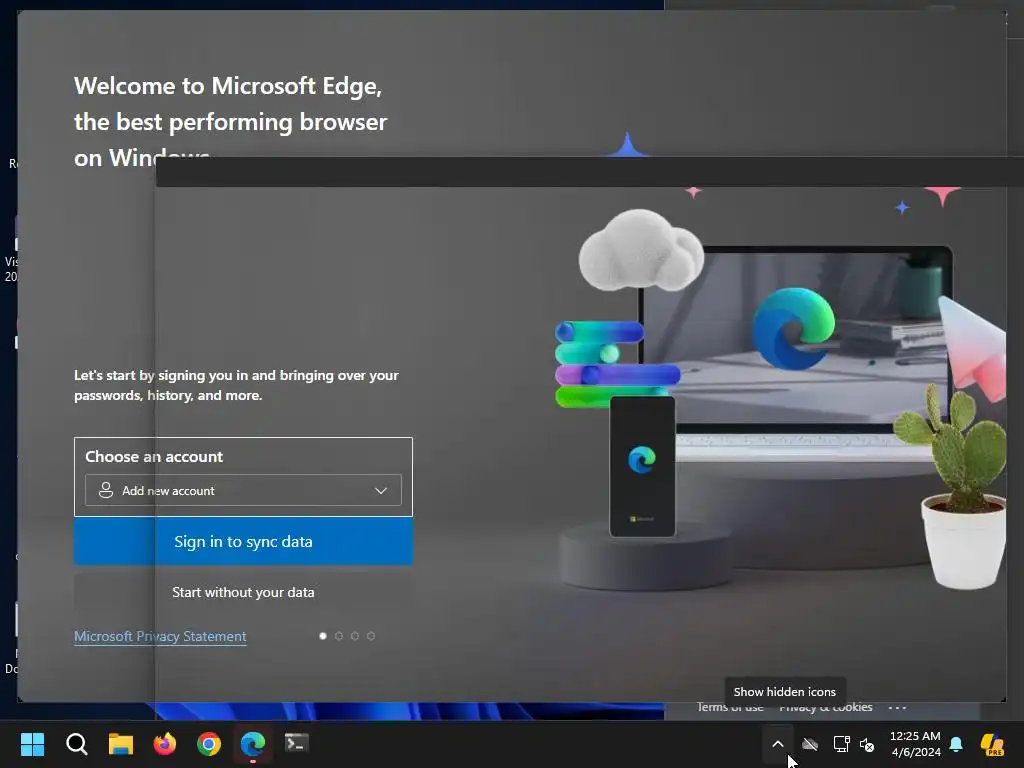Click the person icon in account dropdown

click(106, 490)
